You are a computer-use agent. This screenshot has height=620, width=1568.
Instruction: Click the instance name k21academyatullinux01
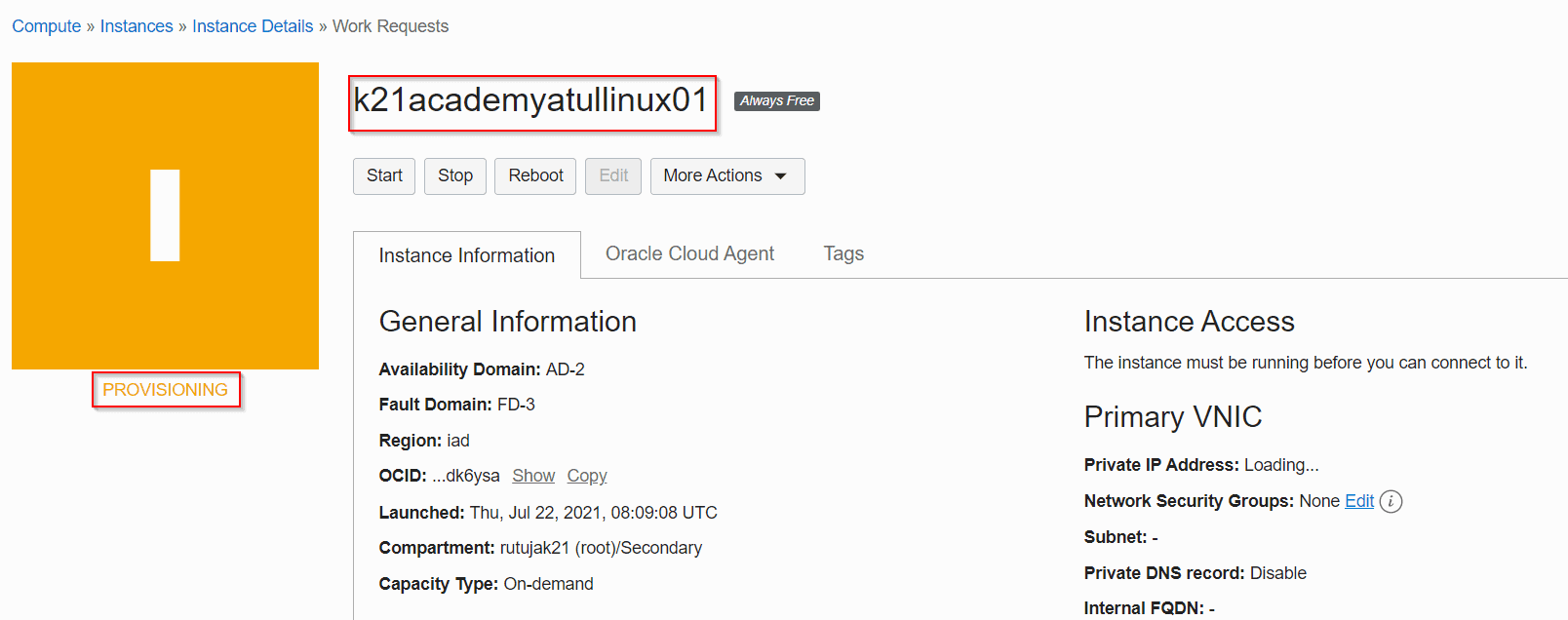click(530, 100)
